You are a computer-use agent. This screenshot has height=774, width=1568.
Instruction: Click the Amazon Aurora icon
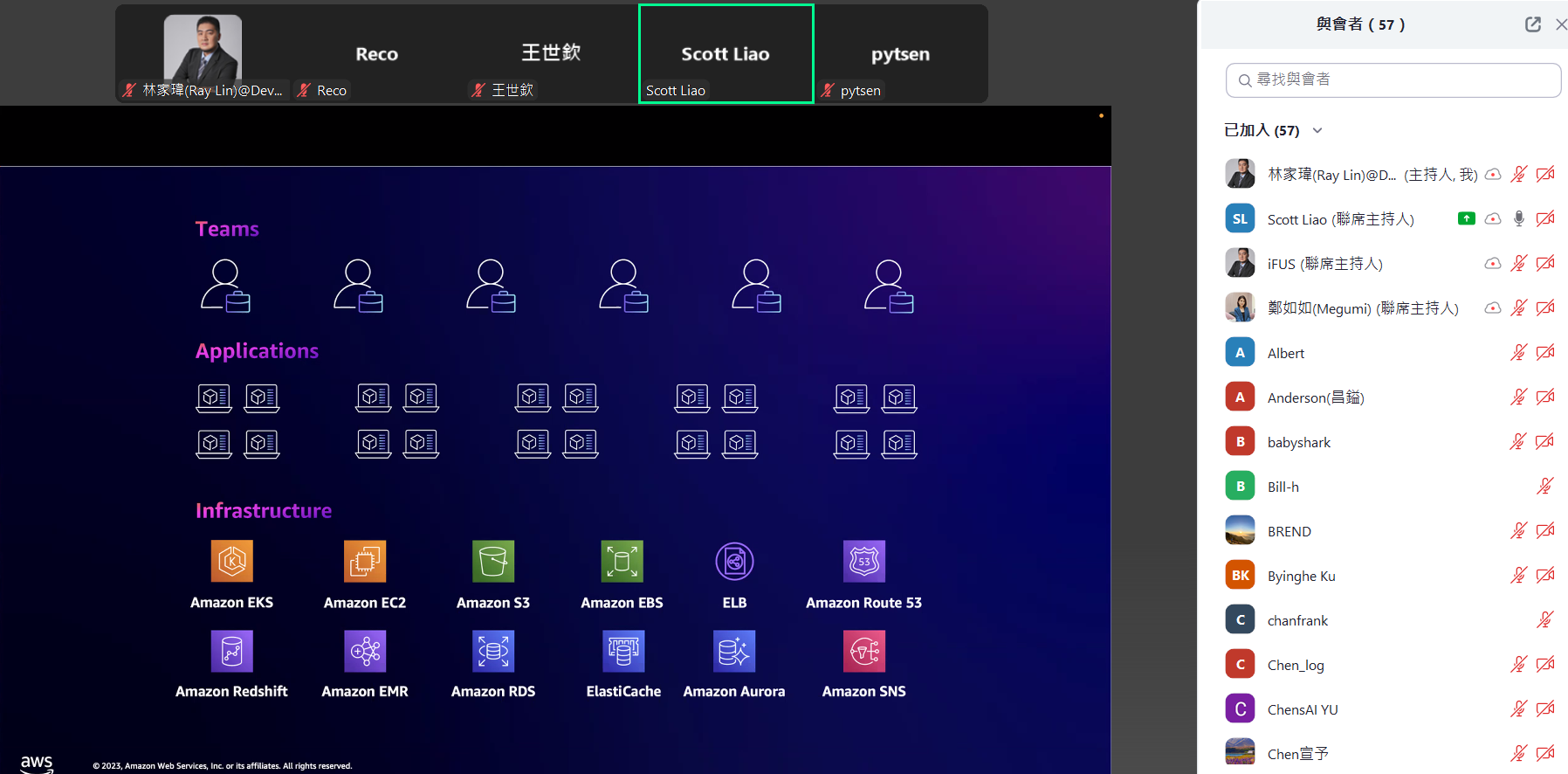pyautogui.click(x=734, y=652)
